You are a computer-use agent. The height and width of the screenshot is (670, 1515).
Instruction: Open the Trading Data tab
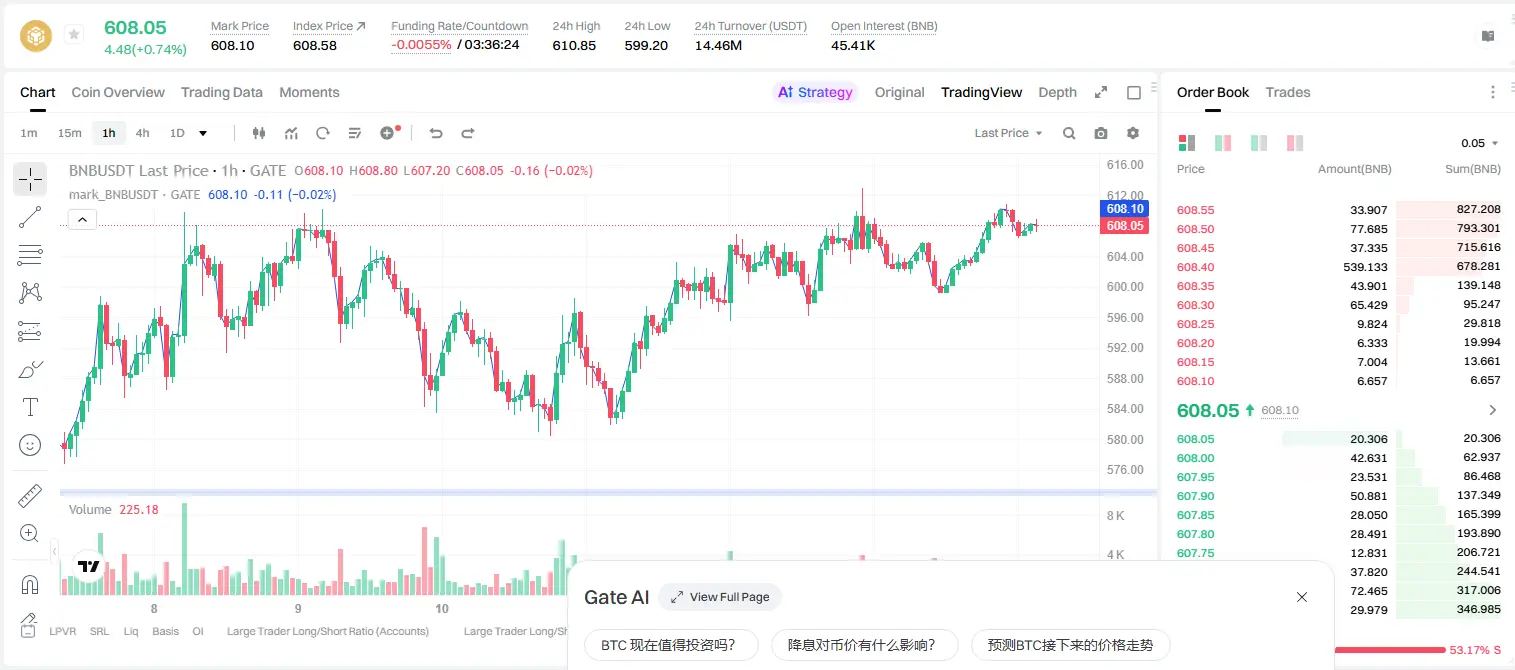tap(222, 92)
